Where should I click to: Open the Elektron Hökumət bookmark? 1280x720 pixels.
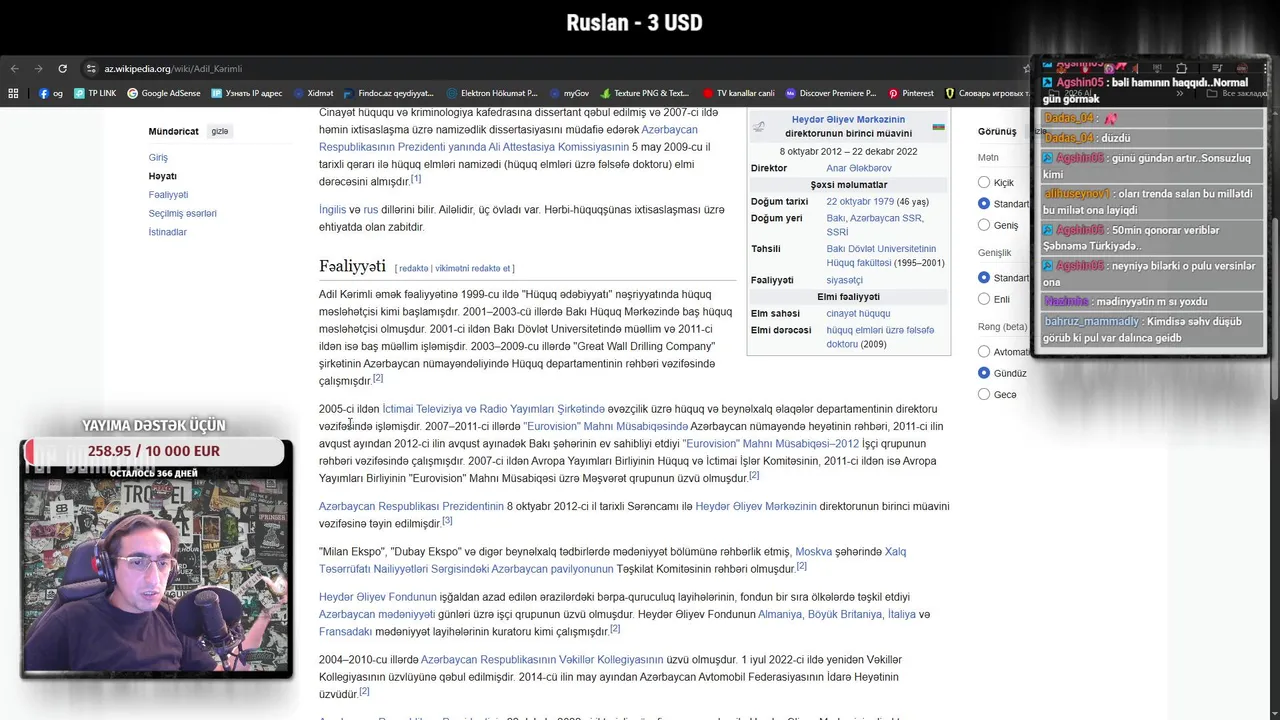pyautogui.click(x=493, y=93)
